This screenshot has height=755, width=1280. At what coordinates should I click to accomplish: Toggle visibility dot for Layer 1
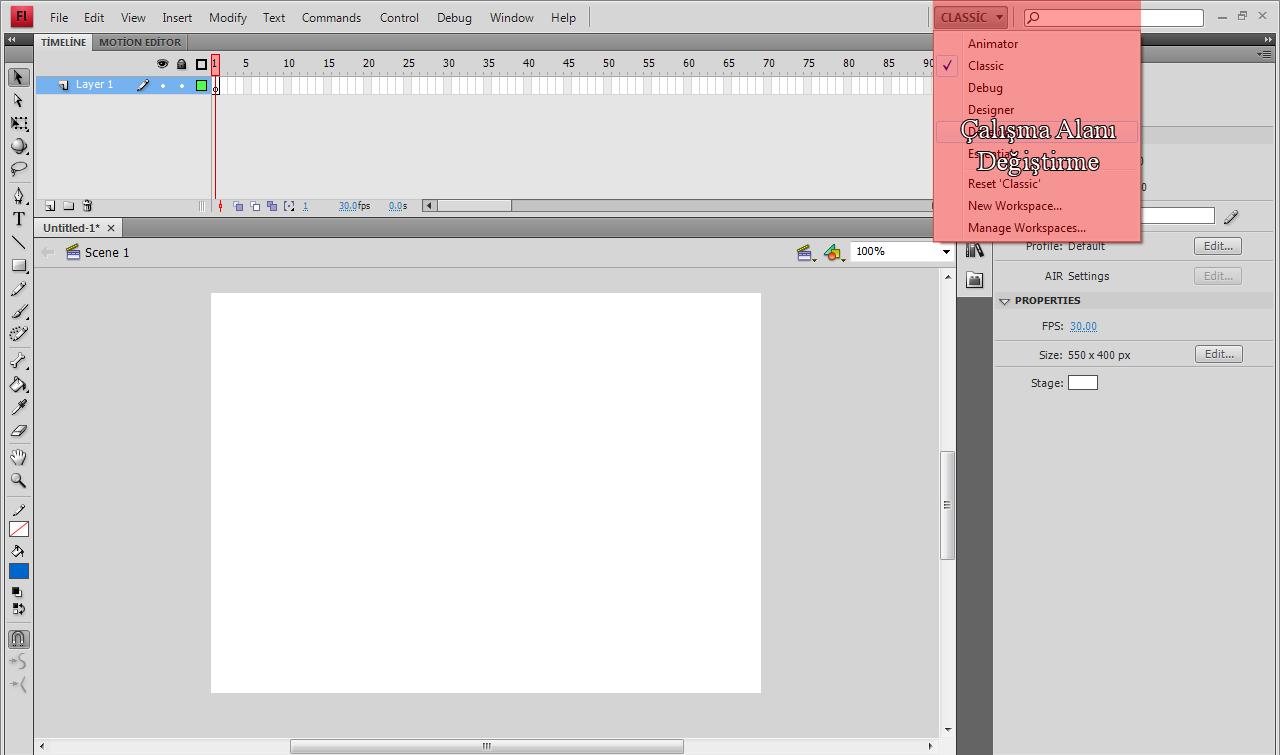(162, 85)
